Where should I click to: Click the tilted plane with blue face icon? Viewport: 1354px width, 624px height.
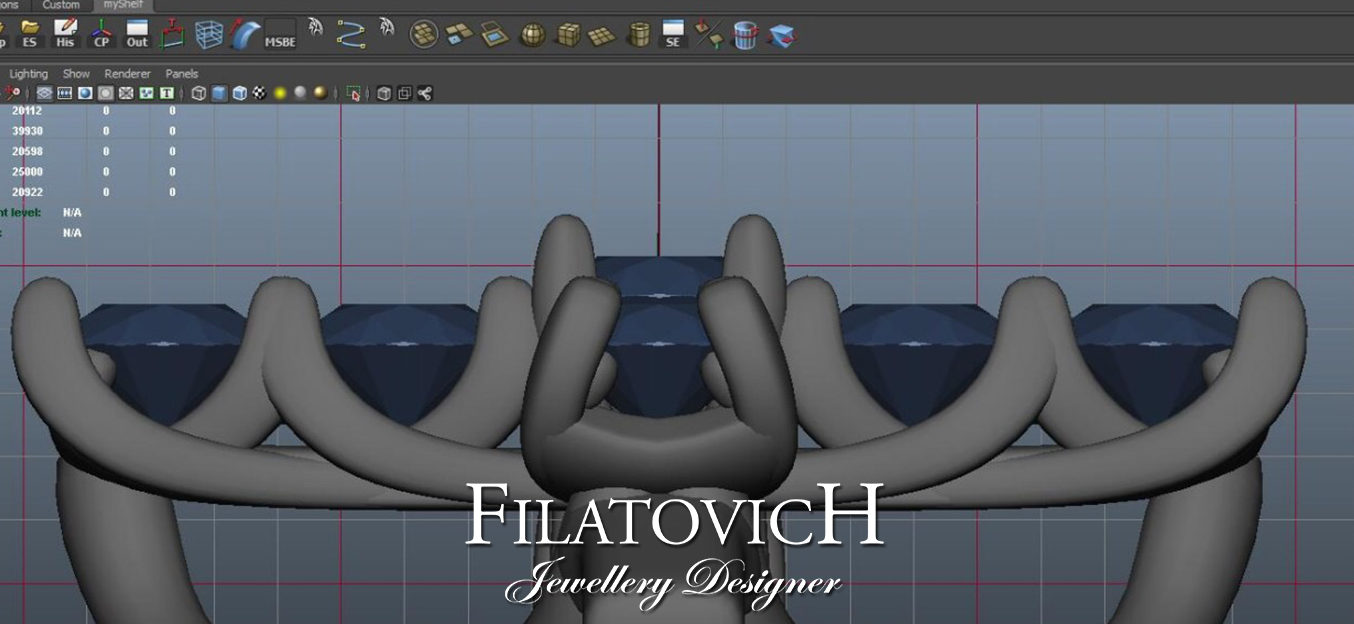tap(495, 35)
